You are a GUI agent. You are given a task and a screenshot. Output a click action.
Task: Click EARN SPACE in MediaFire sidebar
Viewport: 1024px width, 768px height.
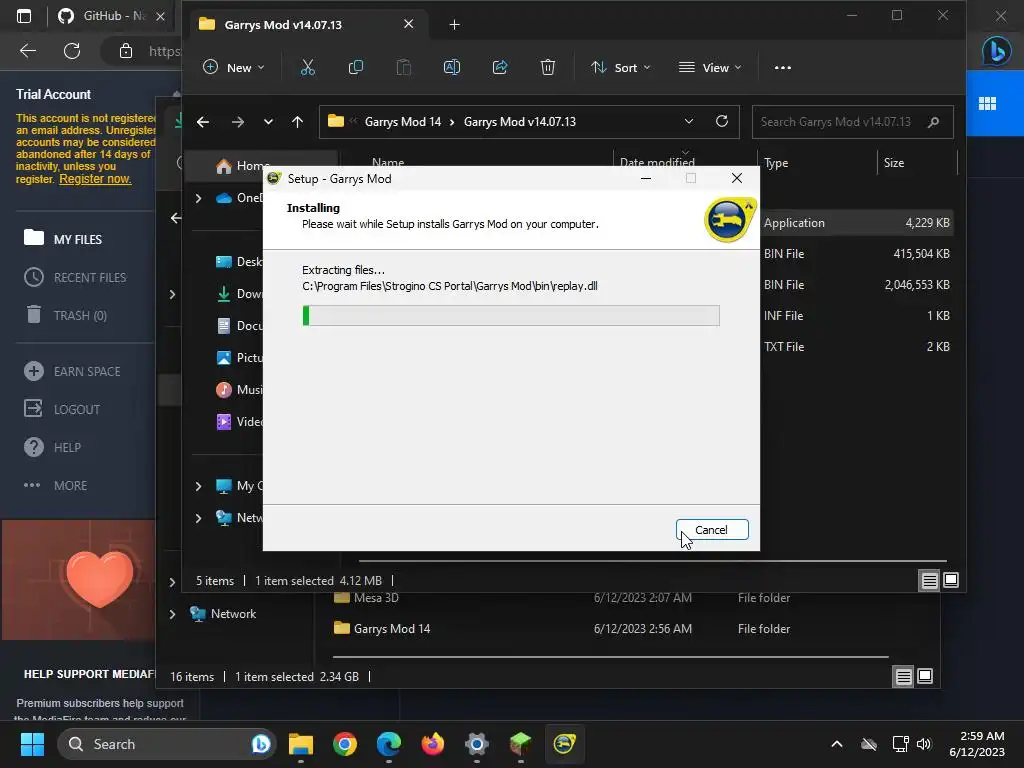(x=73, y=372)
